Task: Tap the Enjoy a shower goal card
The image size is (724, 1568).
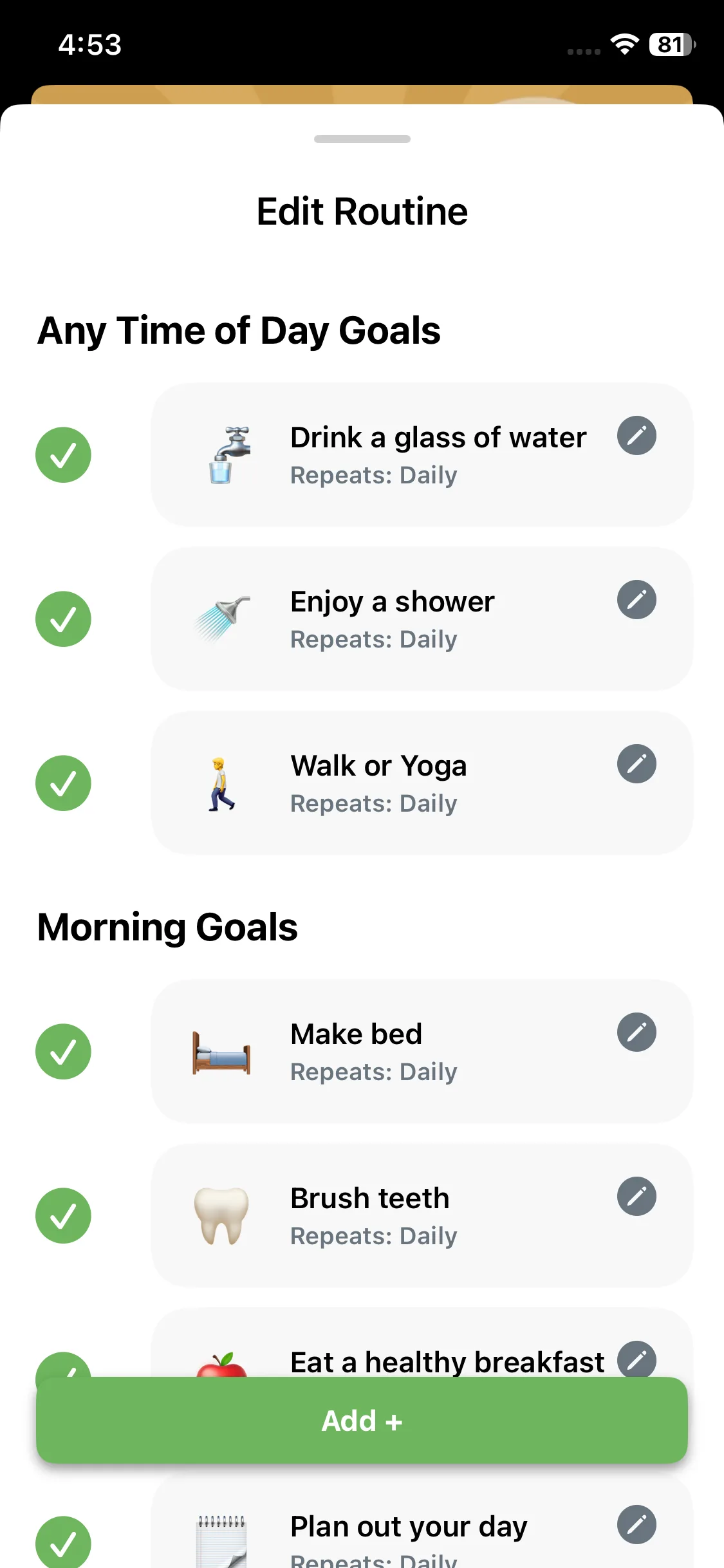Action: point(422,619)
